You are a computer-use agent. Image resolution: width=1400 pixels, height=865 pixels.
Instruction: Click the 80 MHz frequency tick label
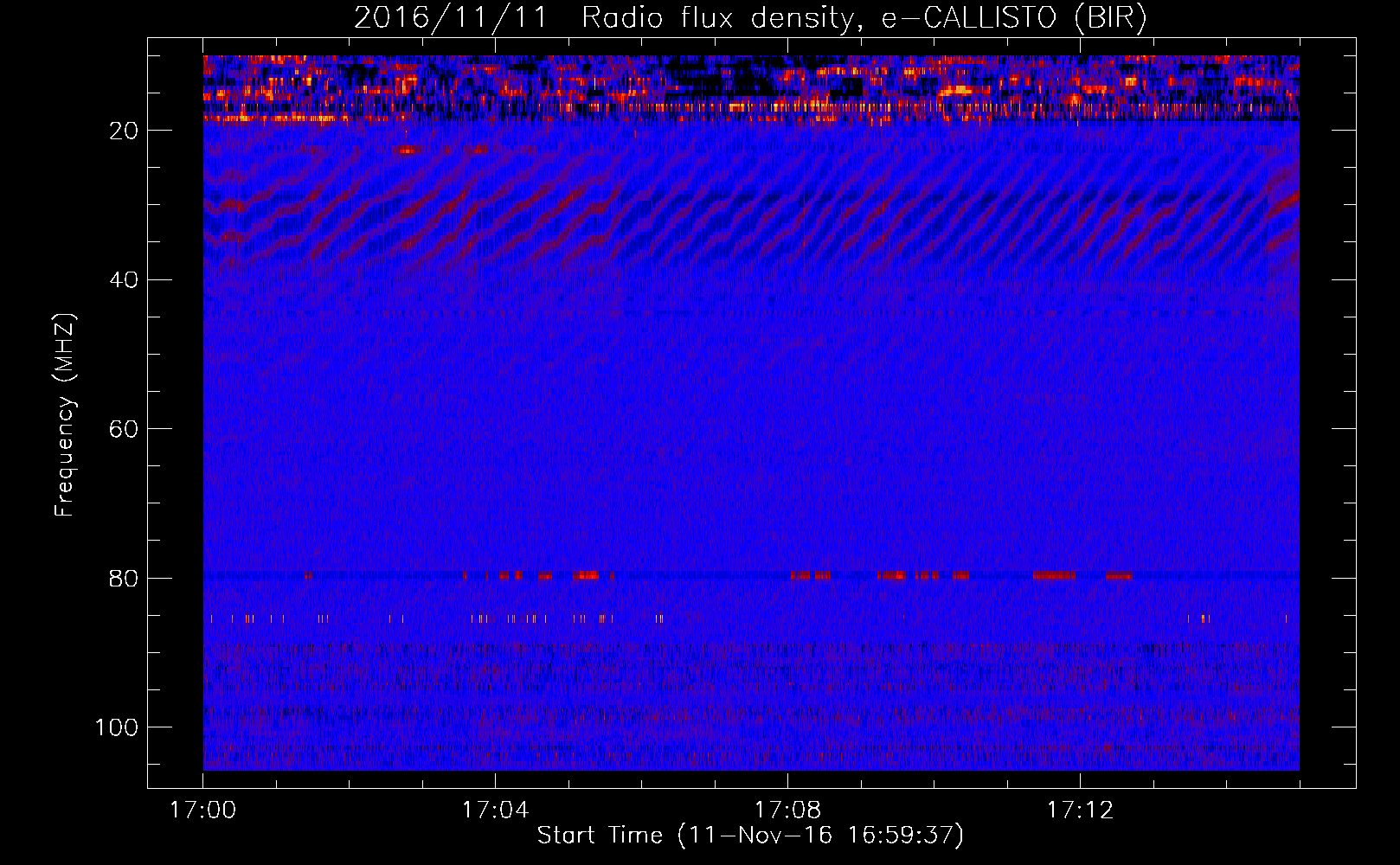click(x=124, y=578)
